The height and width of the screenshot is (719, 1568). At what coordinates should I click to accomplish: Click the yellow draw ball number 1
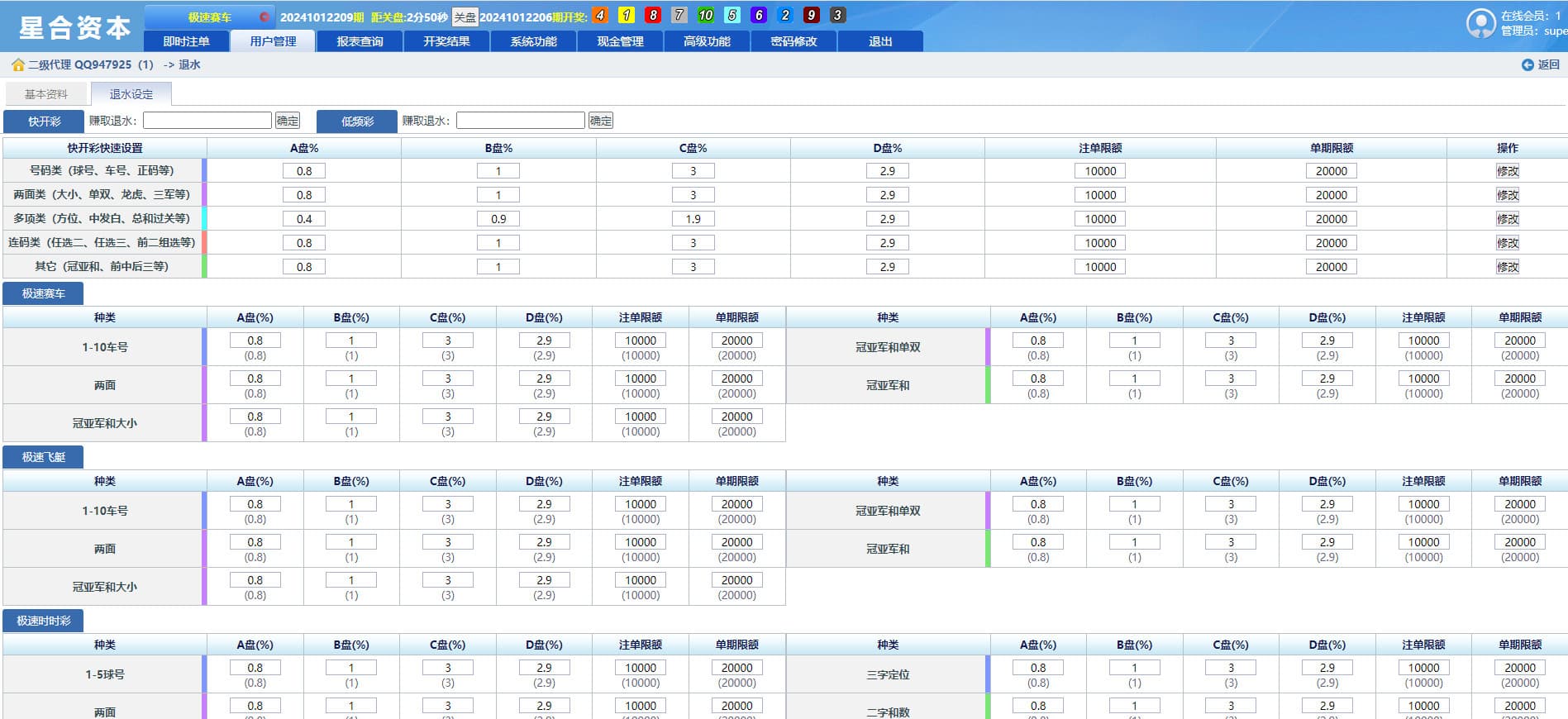click(x=627, y=16)
